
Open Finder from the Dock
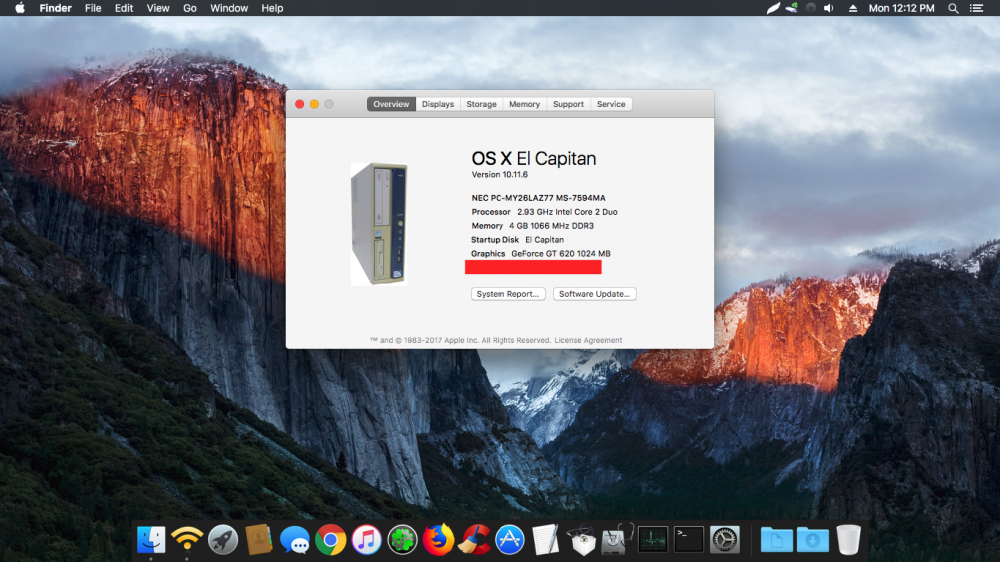click(151, 540)
